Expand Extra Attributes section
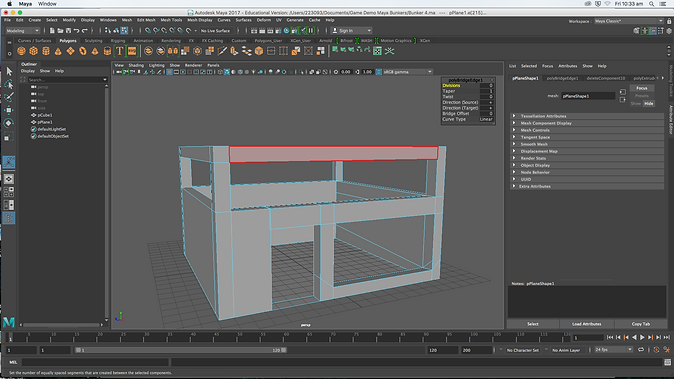 click(x=587, y=186)
